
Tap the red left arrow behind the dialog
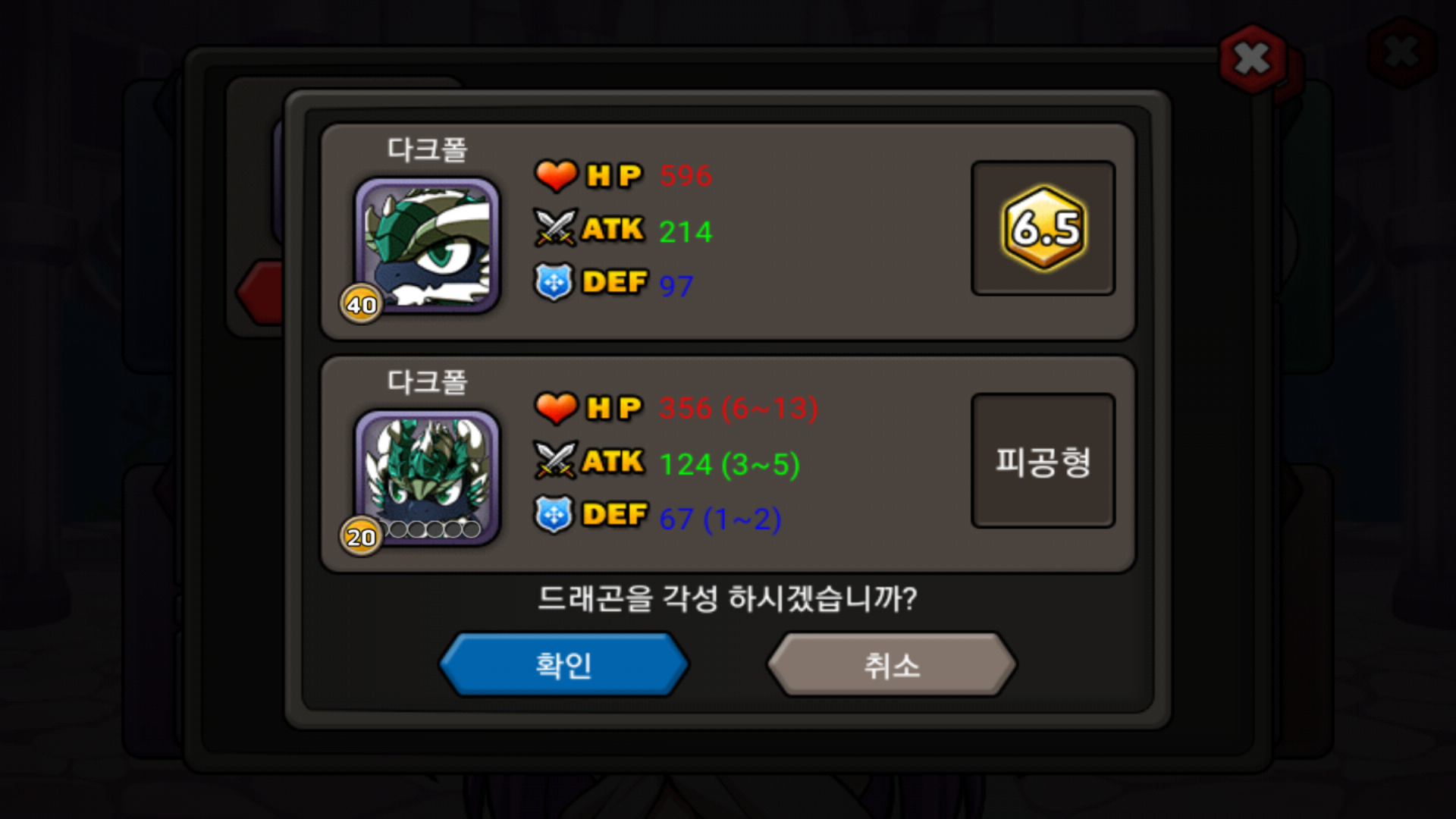pos(259,292)
